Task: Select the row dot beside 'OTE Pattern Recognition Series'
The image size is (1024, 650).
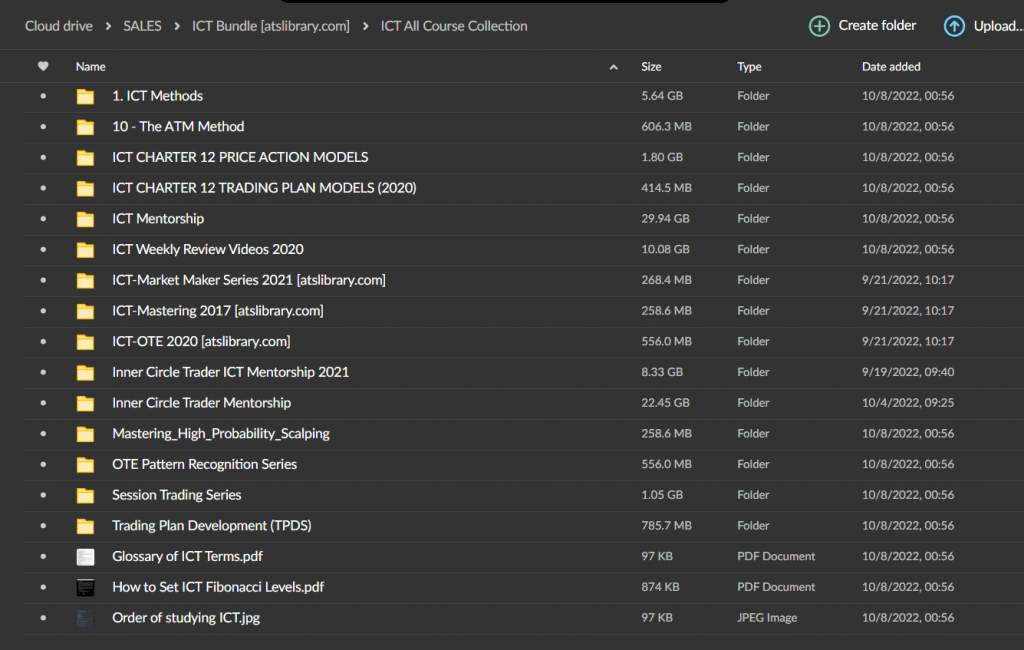Action: click(x=41, y=465)
